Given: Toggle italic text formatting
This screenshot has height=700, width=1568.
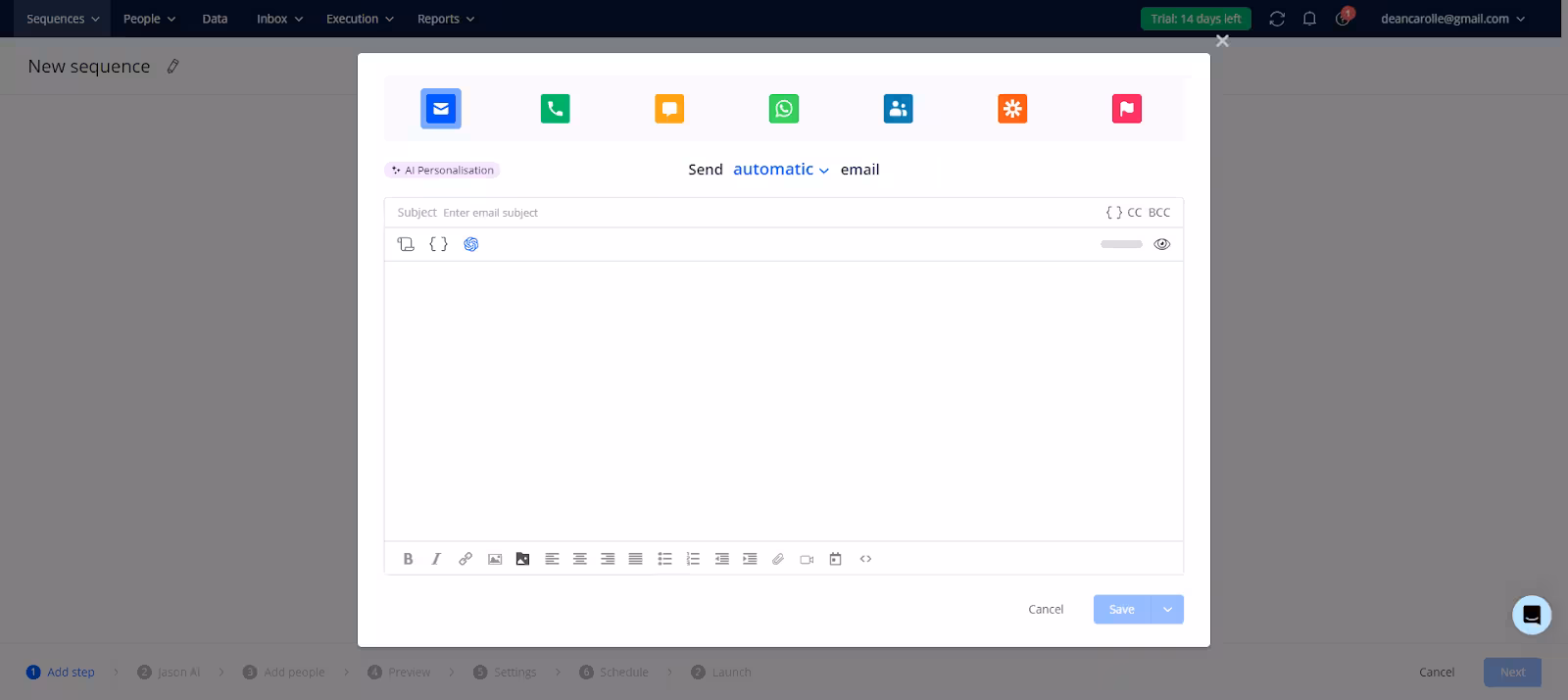Looking at the screenshot, I should (436, 559).
